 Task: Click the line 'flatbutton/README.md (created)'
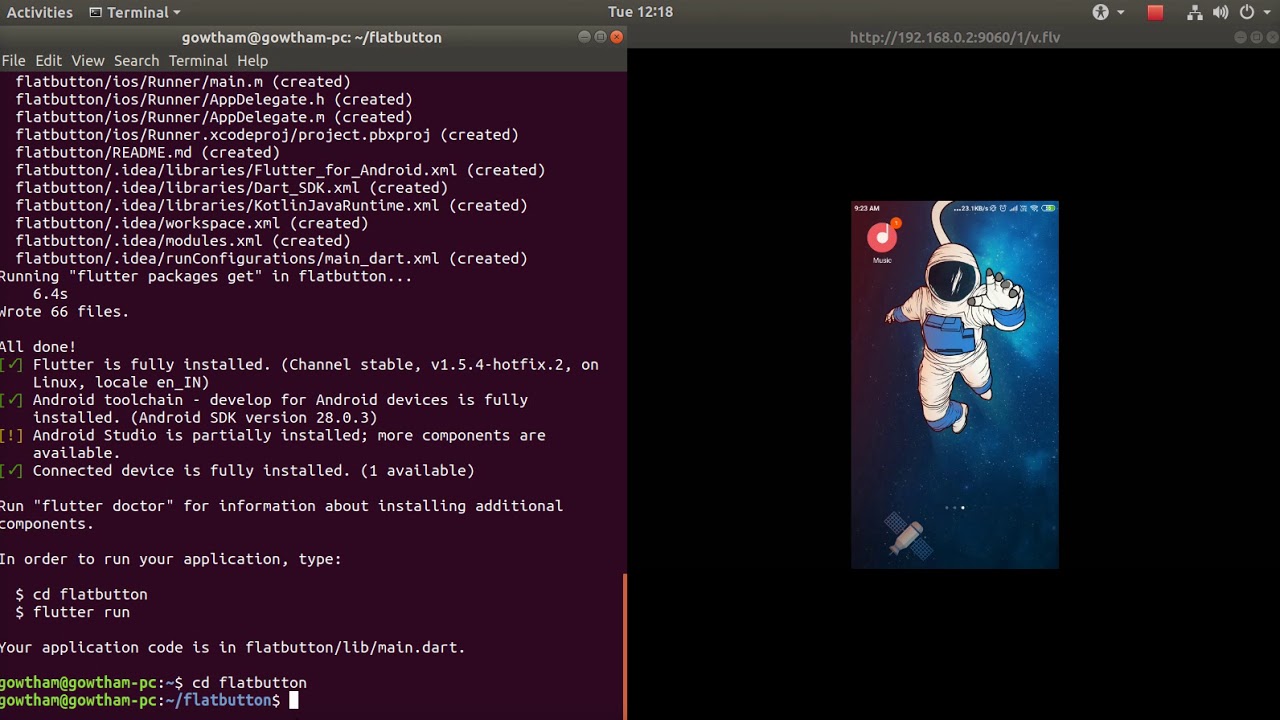[x=148, y=153]
